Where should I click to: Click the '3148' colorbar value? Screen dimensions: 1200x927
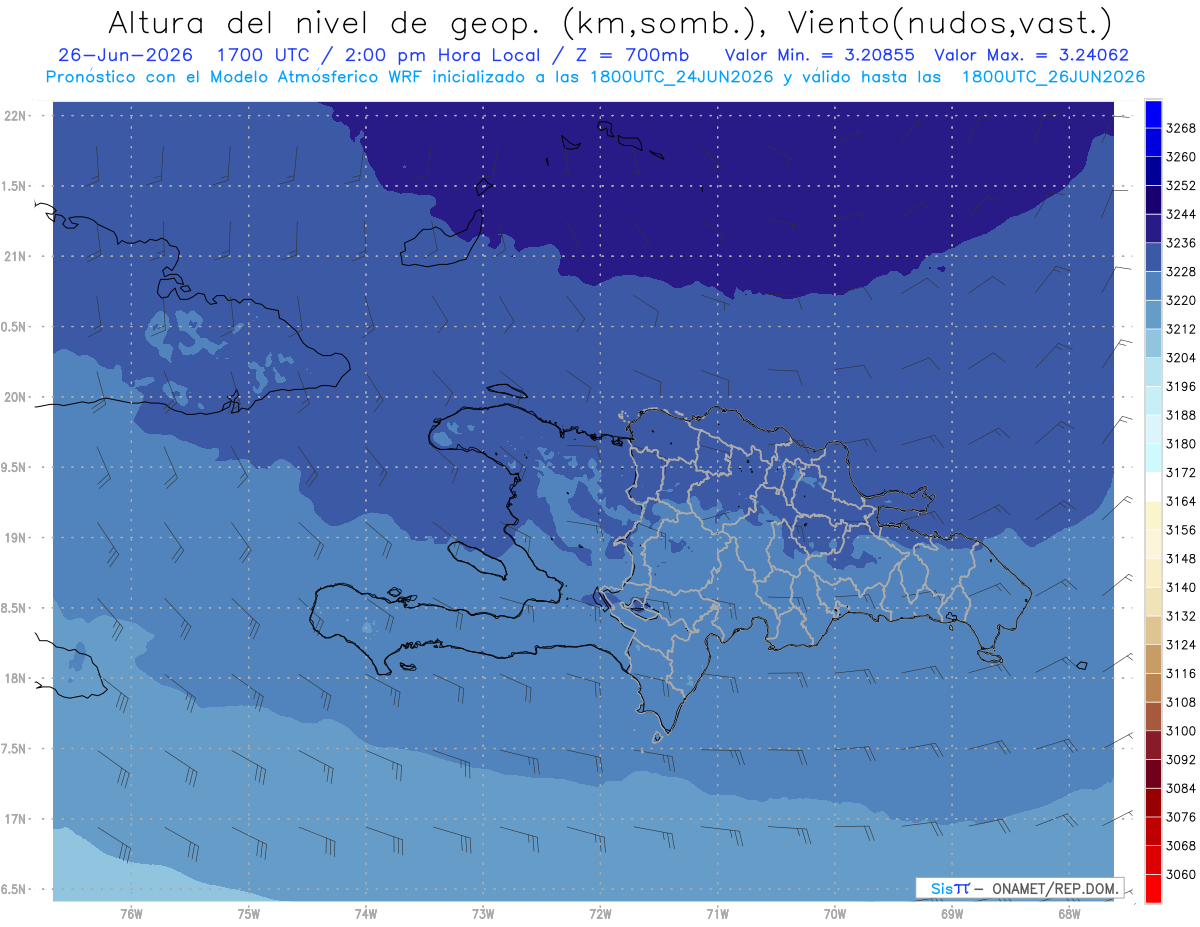coord(1181,559)
